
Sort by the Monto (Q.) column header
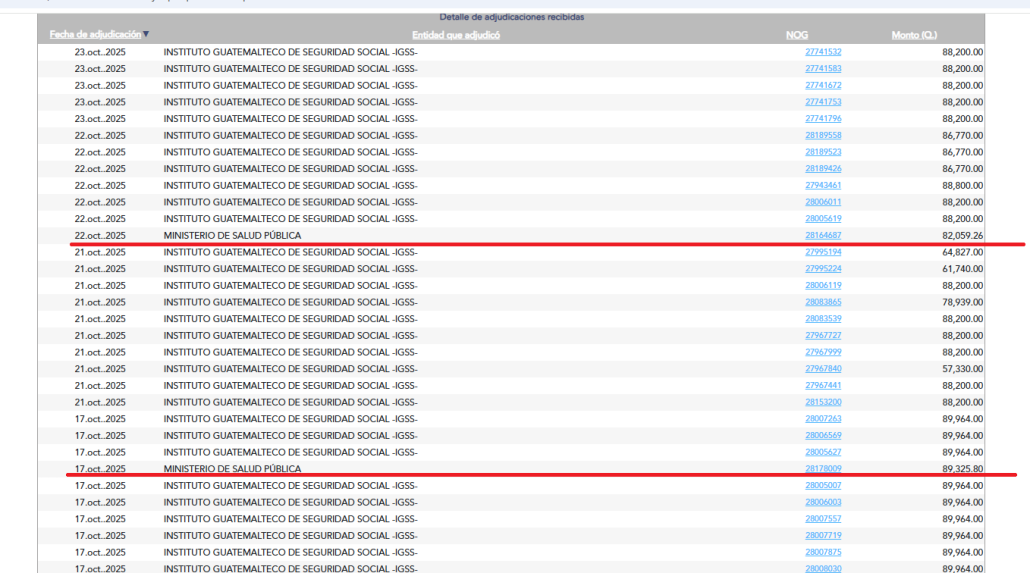(914, 35)
